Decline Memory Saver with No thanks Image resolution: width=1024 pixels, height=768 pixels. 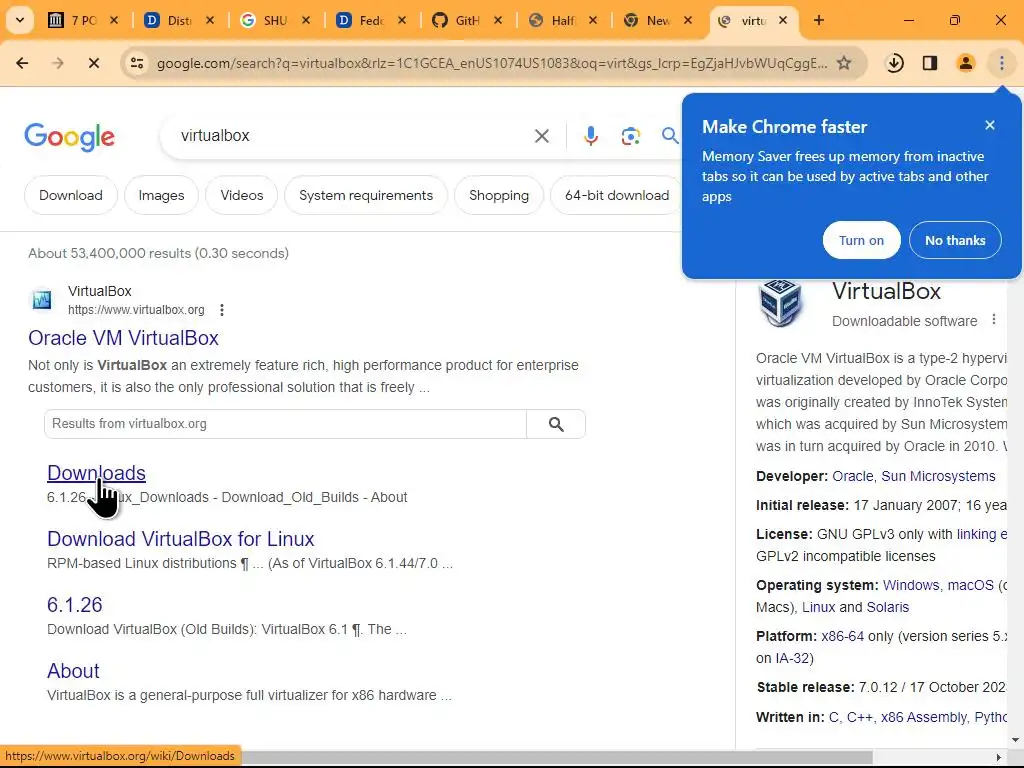pyautogui.click(x=955, y=240)
